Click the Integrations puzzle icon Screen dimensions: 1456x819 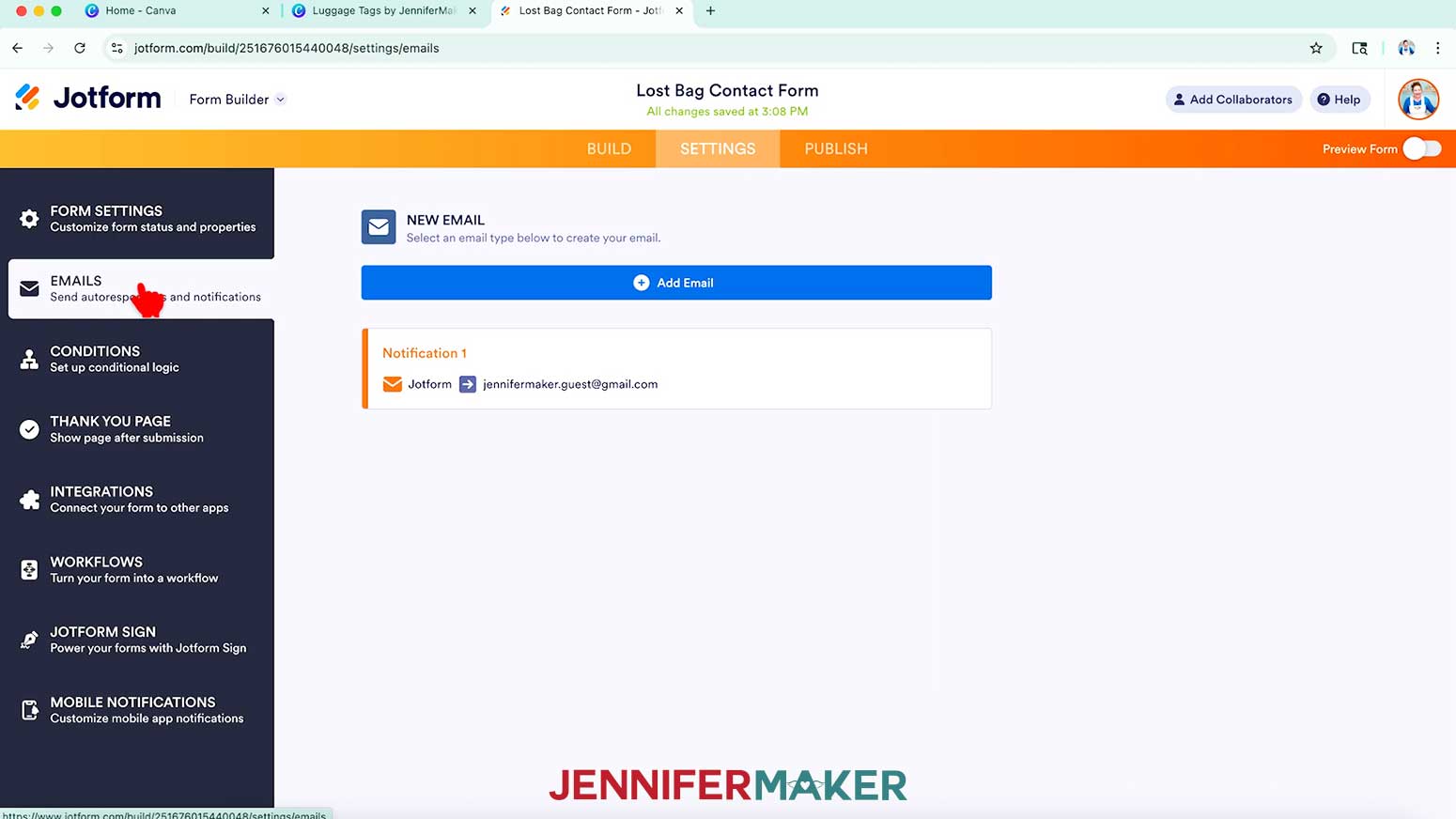point(29,500)
